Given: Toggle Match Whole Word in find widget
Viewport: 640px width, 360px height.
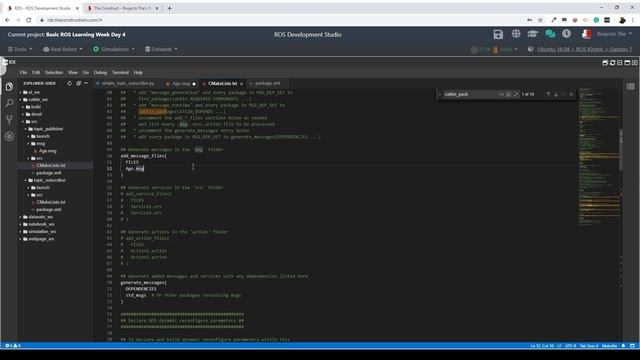Looking at the screenshot, I should coord(509,94).
